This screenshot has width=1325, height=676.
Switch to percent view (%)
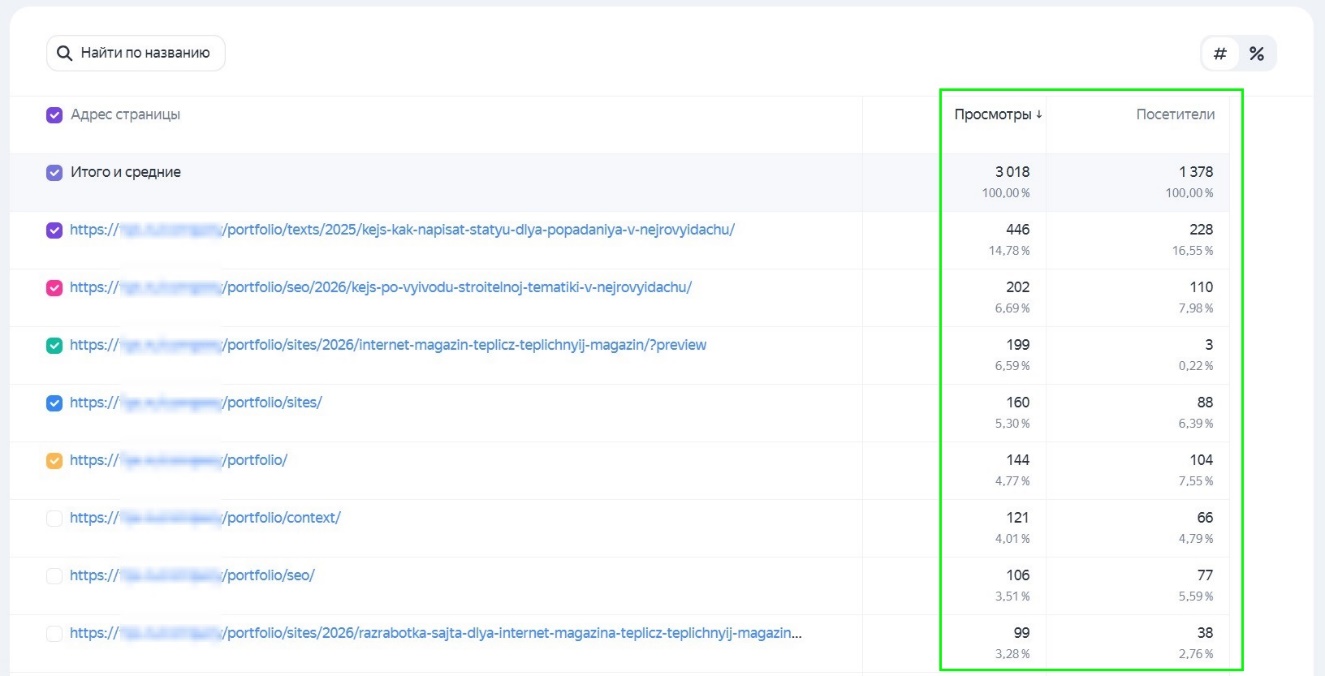[1257, 54]
